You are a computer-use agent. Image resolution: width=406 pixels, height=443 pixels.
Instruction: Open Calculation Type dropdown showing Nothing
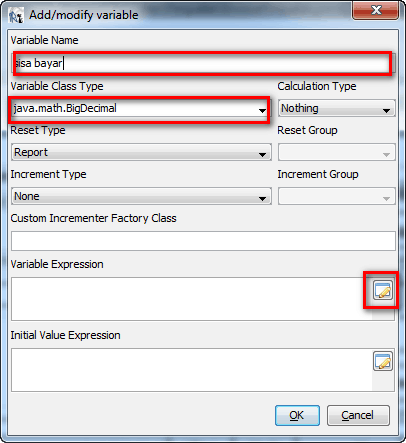[337, 108]
